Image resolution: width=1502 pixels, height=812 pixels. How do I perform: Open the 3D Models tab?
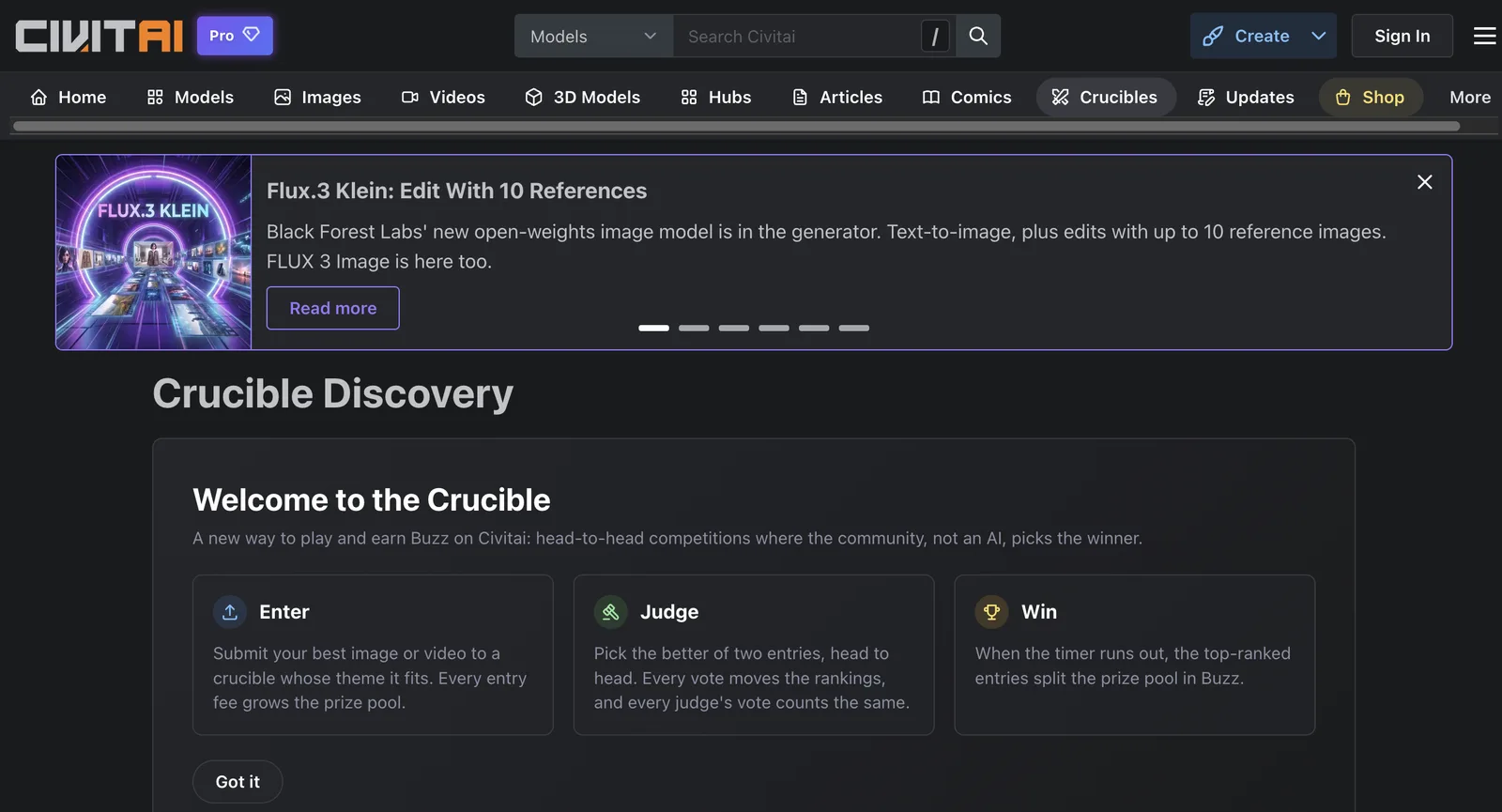coord(583,97)
